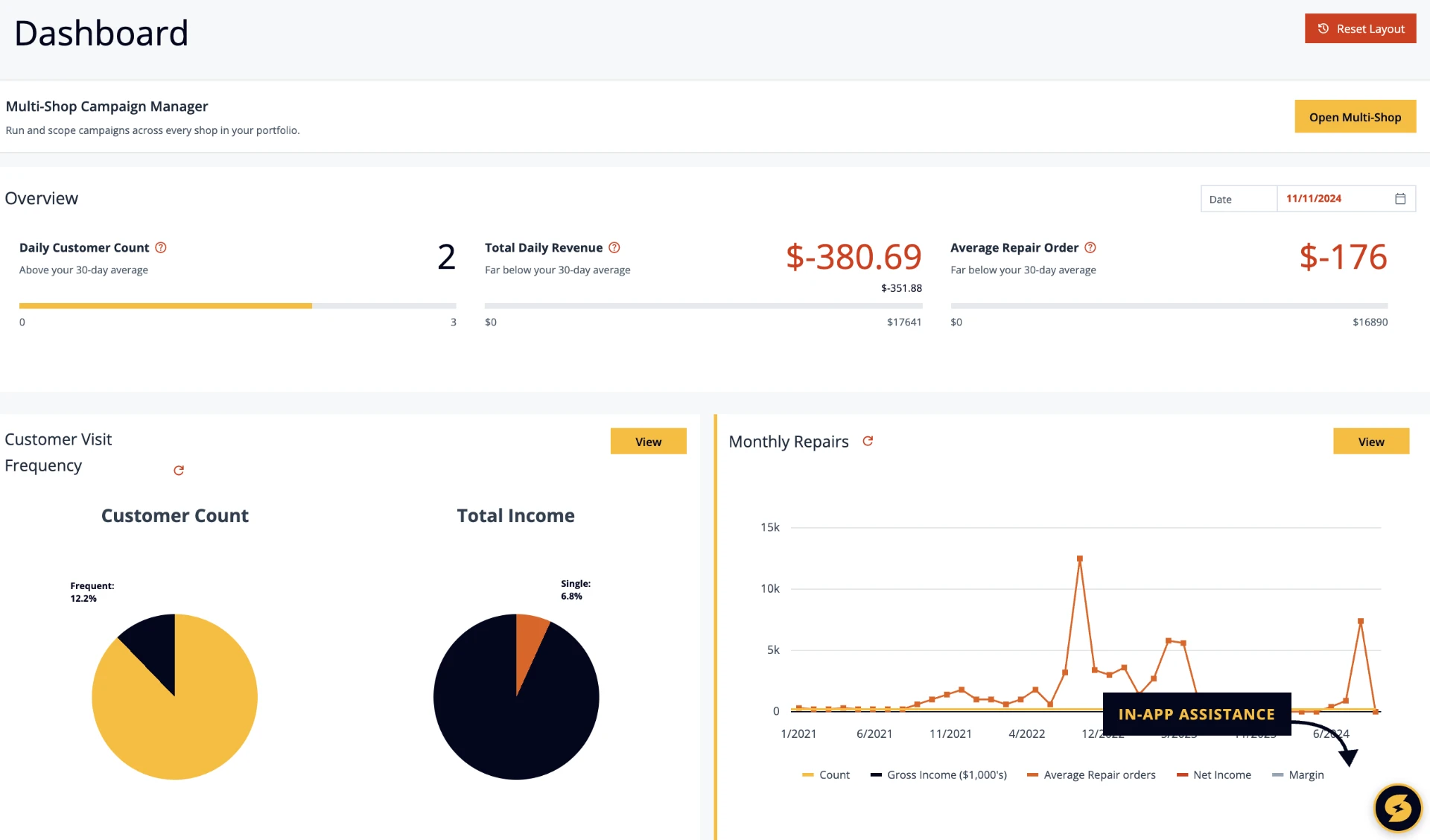
Task: Click the $-176 average repair order value
Action: pos(1343,257)
